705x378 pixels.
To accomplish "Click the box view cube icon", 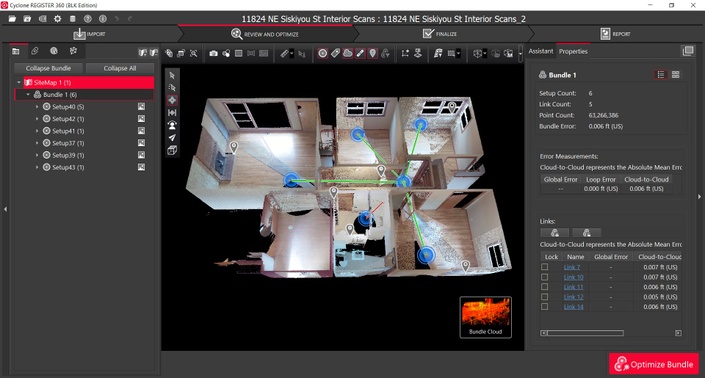I will click(x=172, y=150).
